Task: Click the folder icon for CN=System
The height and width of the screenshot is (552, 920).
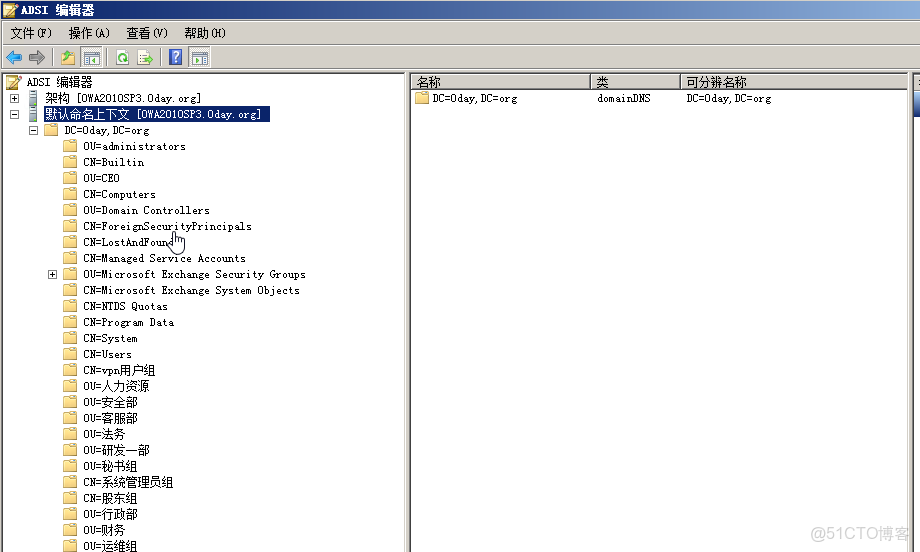Action: 70,338
